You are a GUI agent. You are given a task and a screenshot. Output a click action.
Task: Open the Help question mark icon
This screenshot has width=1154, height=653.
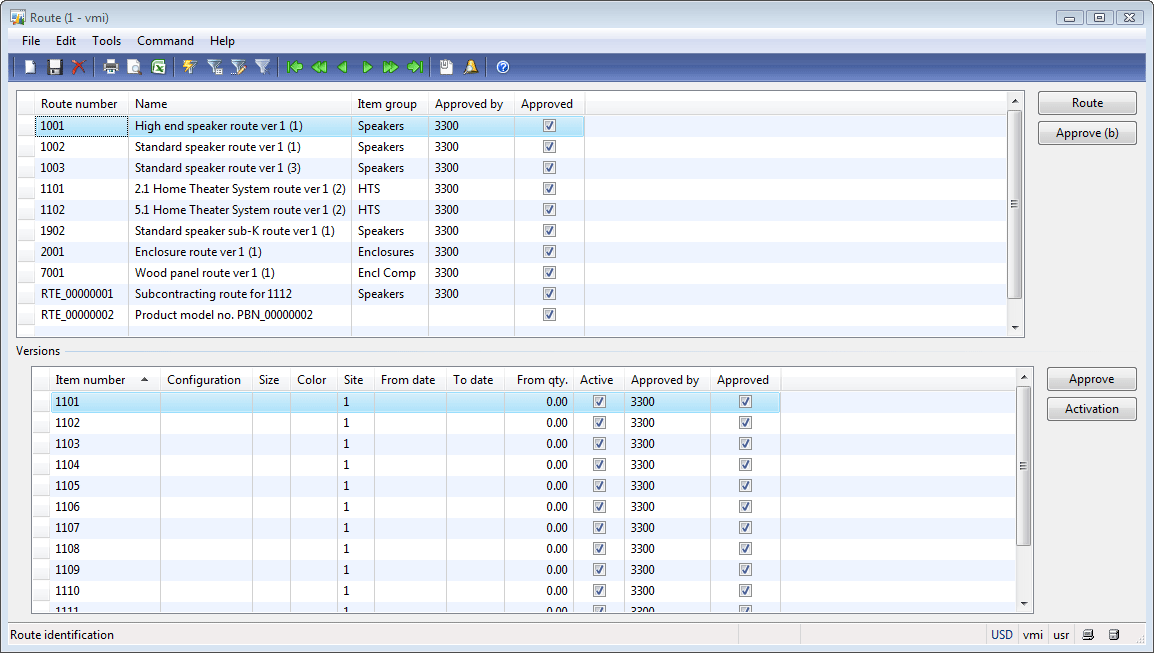coord(503,67)
